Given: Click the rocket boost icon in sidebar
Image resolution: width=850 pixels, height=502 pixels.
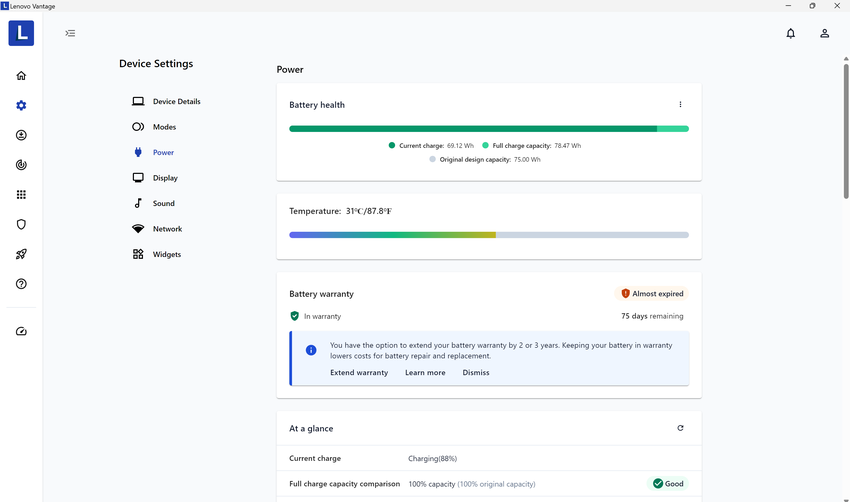Looking at the screenshot, I should (x=21, y=254).
